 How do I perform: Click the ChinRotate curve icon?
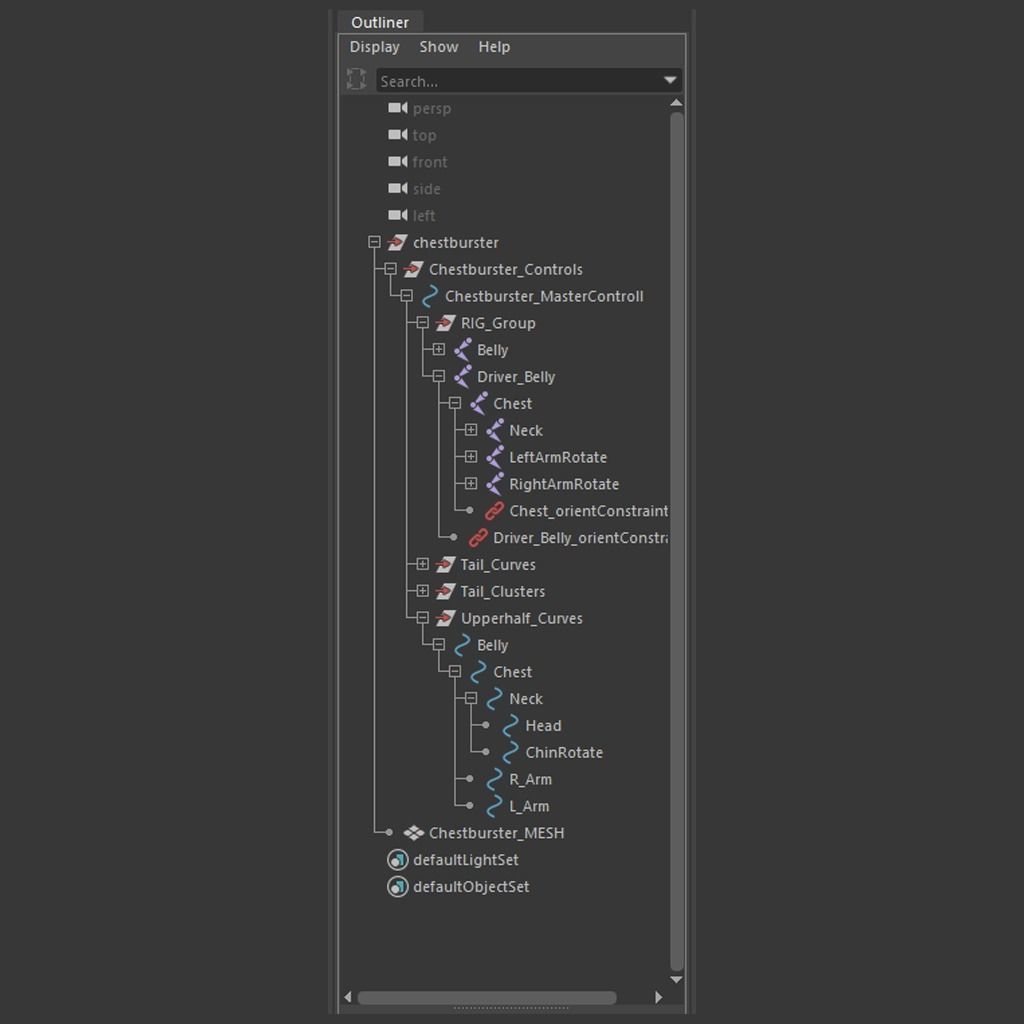click(x=510, y=753)
